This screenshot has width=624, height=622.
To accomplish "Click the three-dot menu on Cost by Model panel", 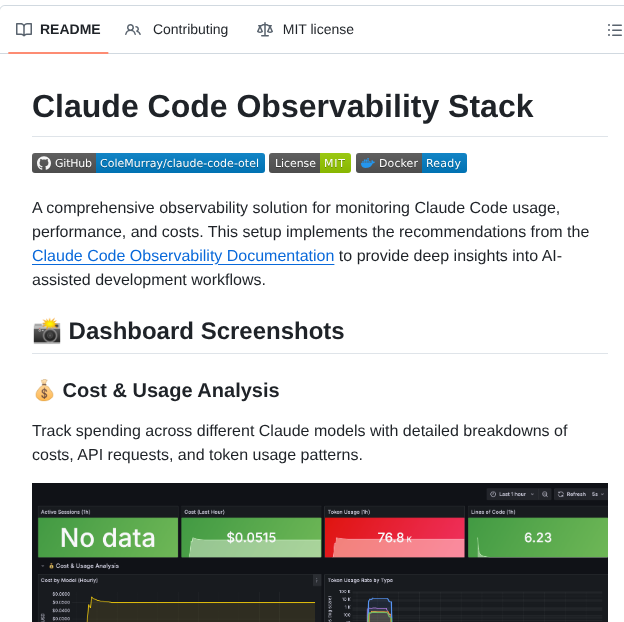I will click(317, 581).
